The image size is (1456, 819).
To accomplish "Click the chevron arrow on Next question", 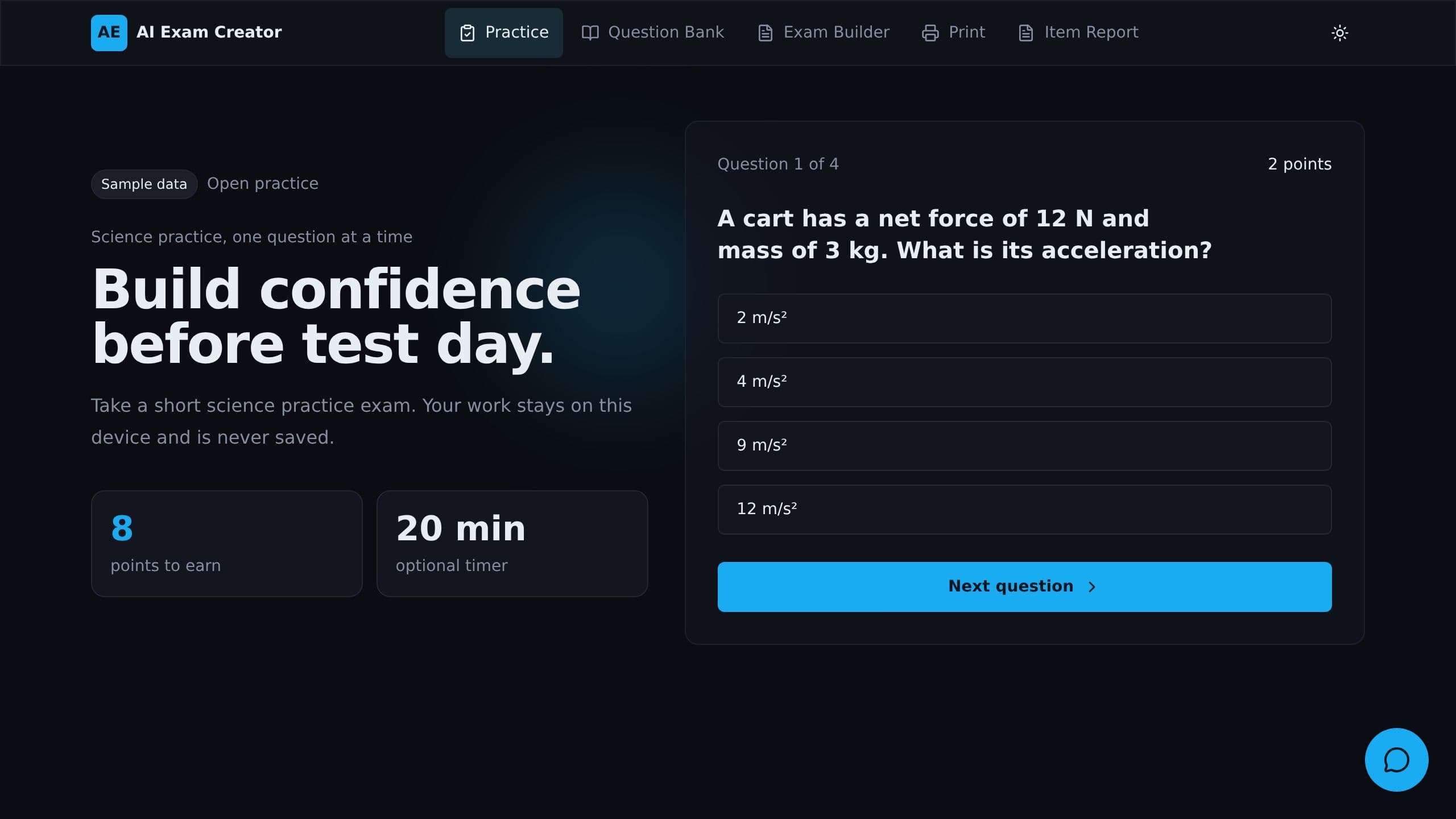I will click(x=1091, y=586).
